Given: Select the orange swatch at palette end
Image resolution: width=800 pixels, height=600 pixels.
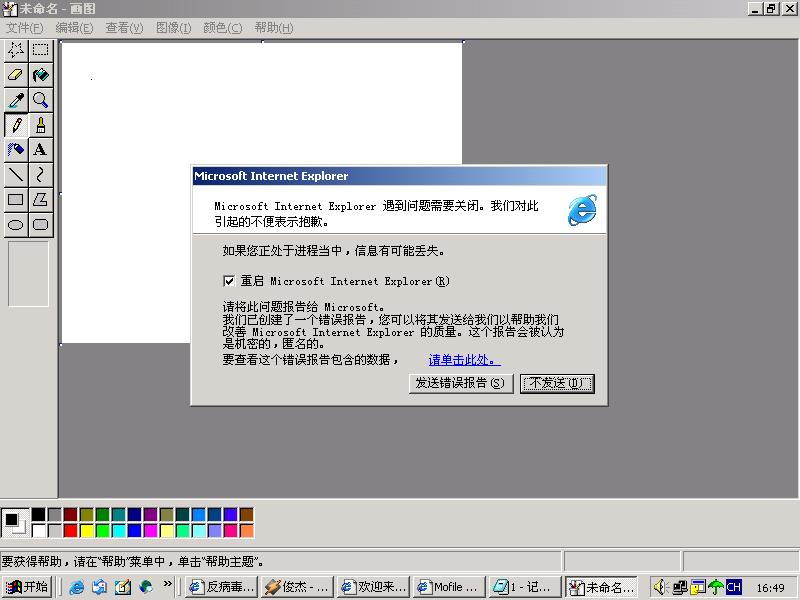Looking at the screenshot, I should [247, 531].
